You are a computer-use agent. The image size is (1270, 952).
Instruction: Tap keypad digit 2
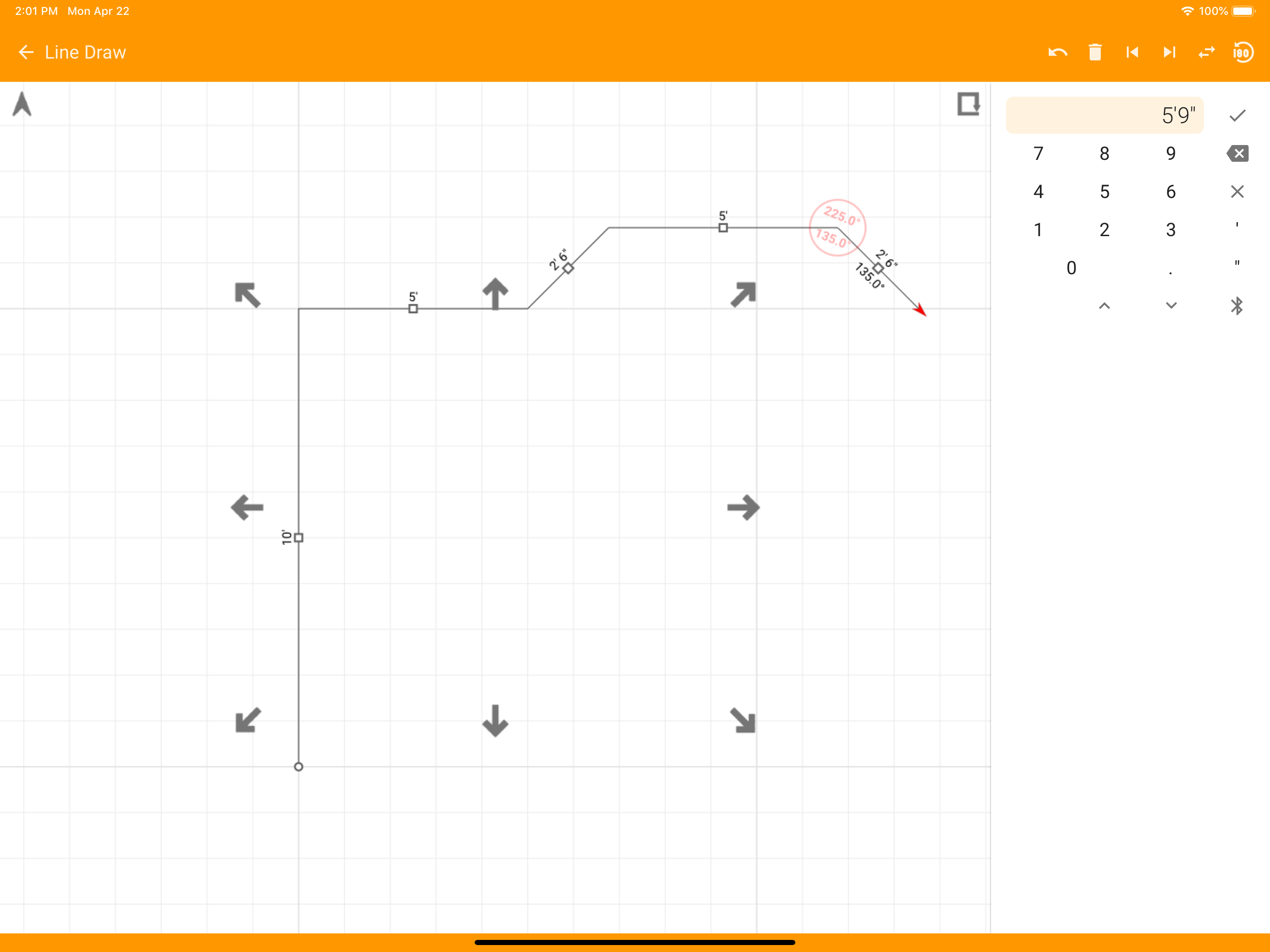(1104, 230)
